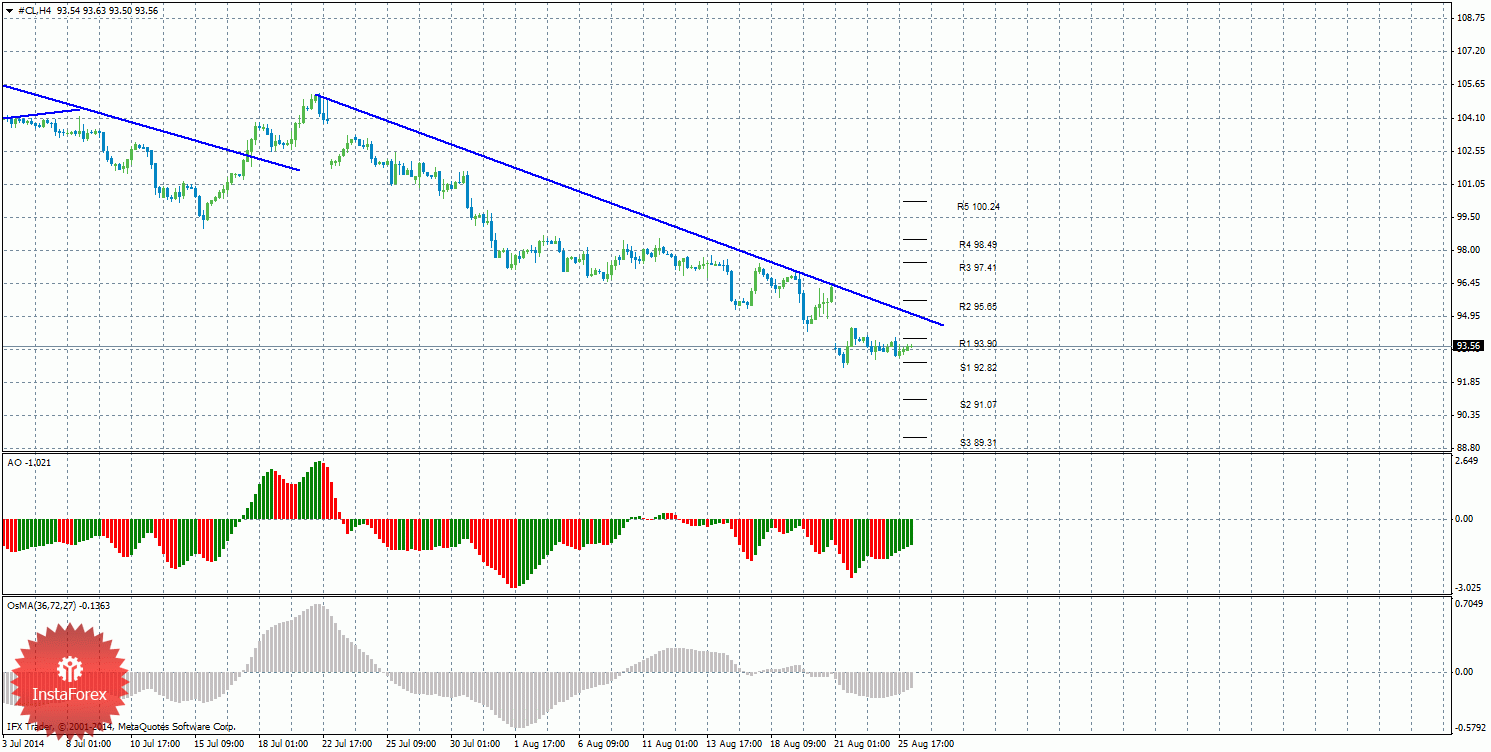Click the S2 91.07 support level
This screenshot has height=752, width=1491.
tap(978, 404)
